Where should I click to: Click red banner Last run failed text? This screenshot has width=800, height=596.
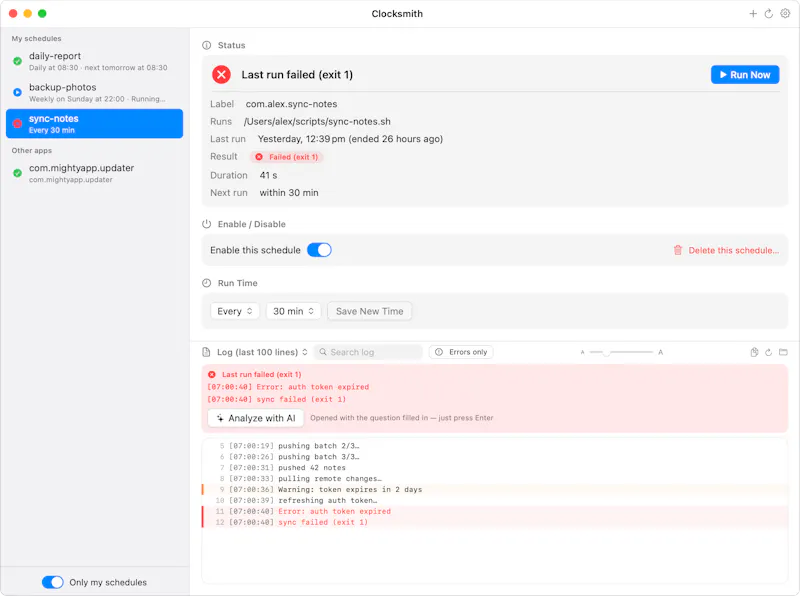tap(262, 375)
